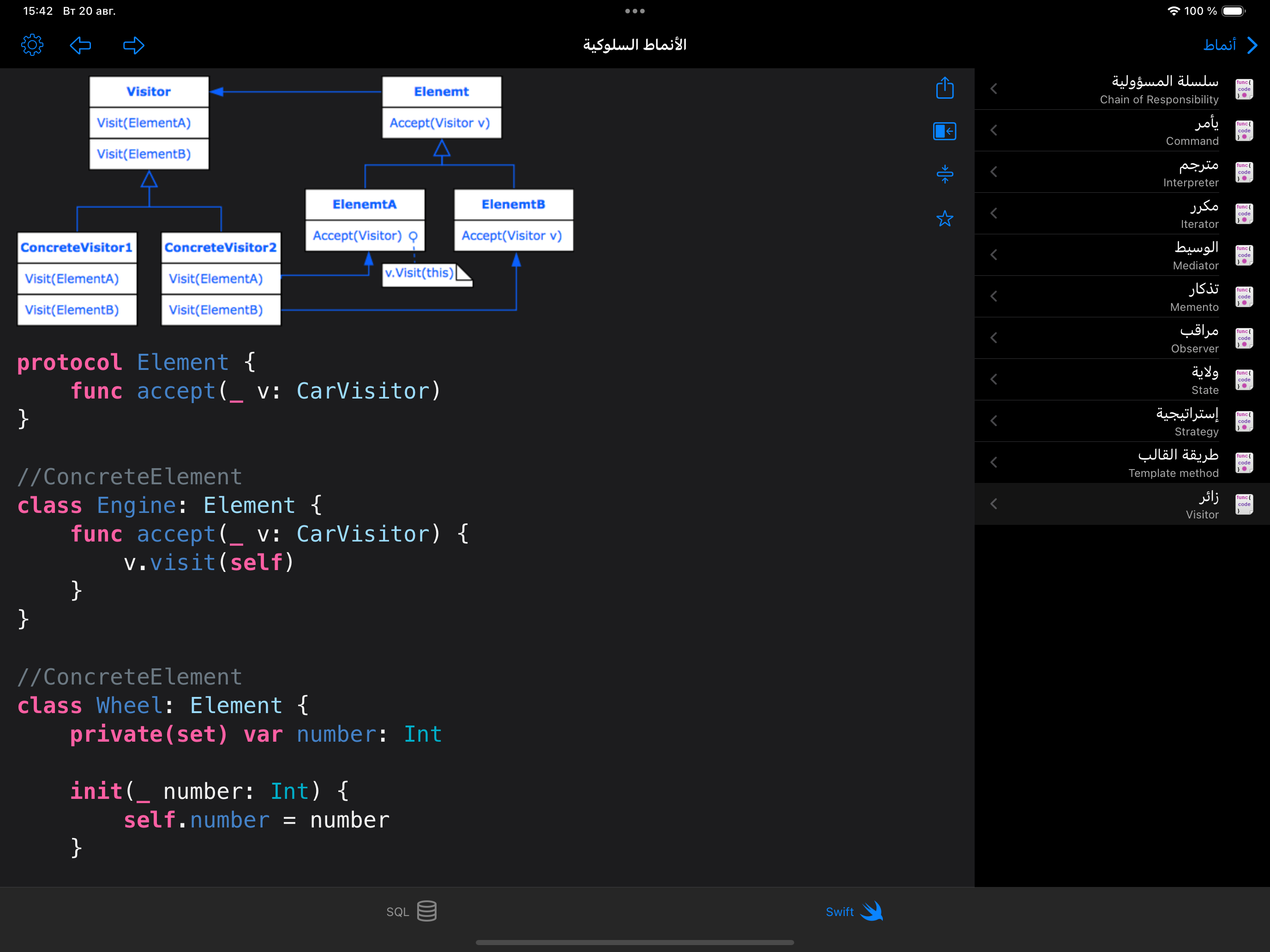Go forward with the right arrow icon
Viewport: 1270px width, 952px height.
coord(134,45)
